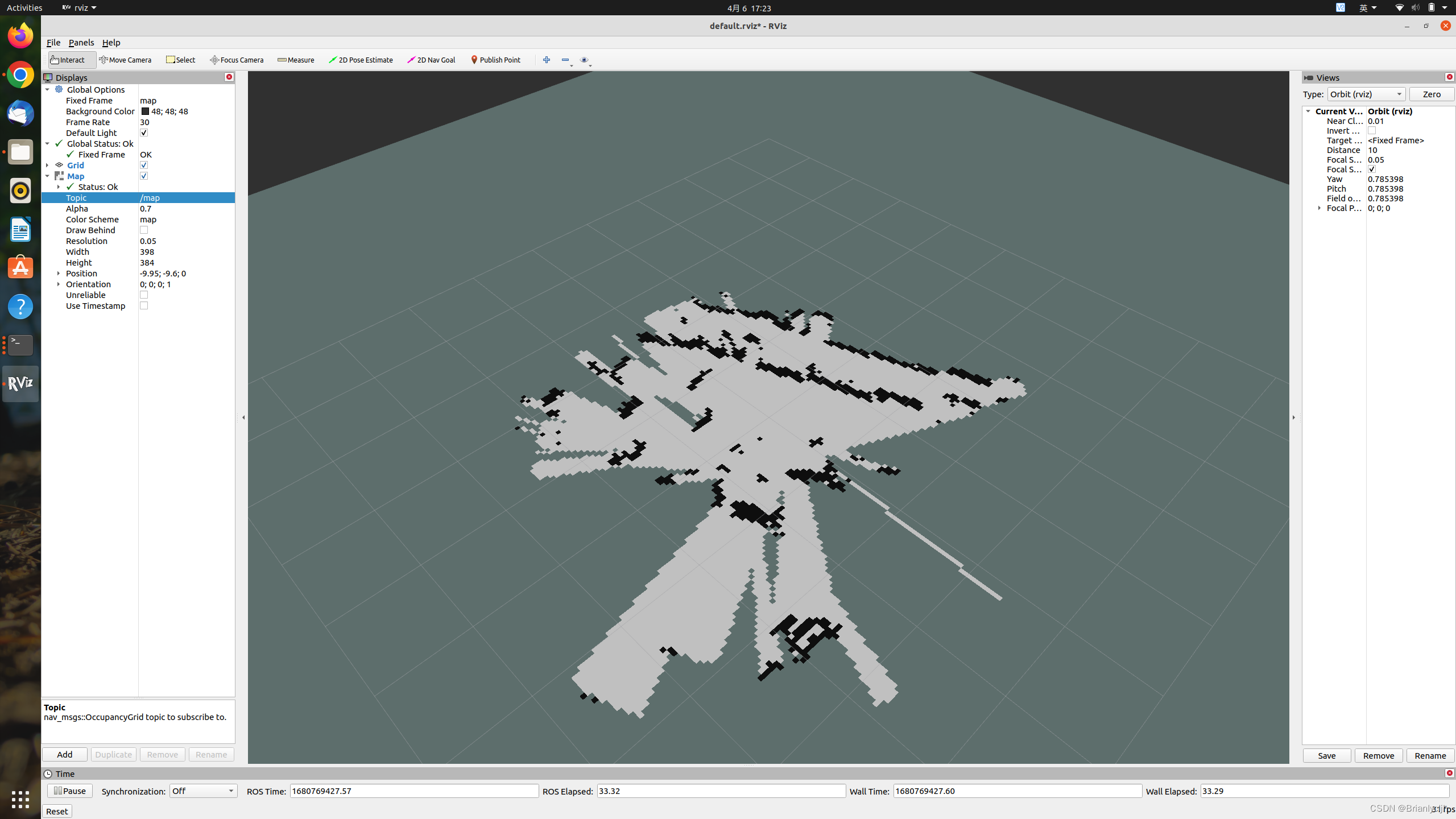
Task: Activate the Focus Camera tool
Action: click(237, 60)
